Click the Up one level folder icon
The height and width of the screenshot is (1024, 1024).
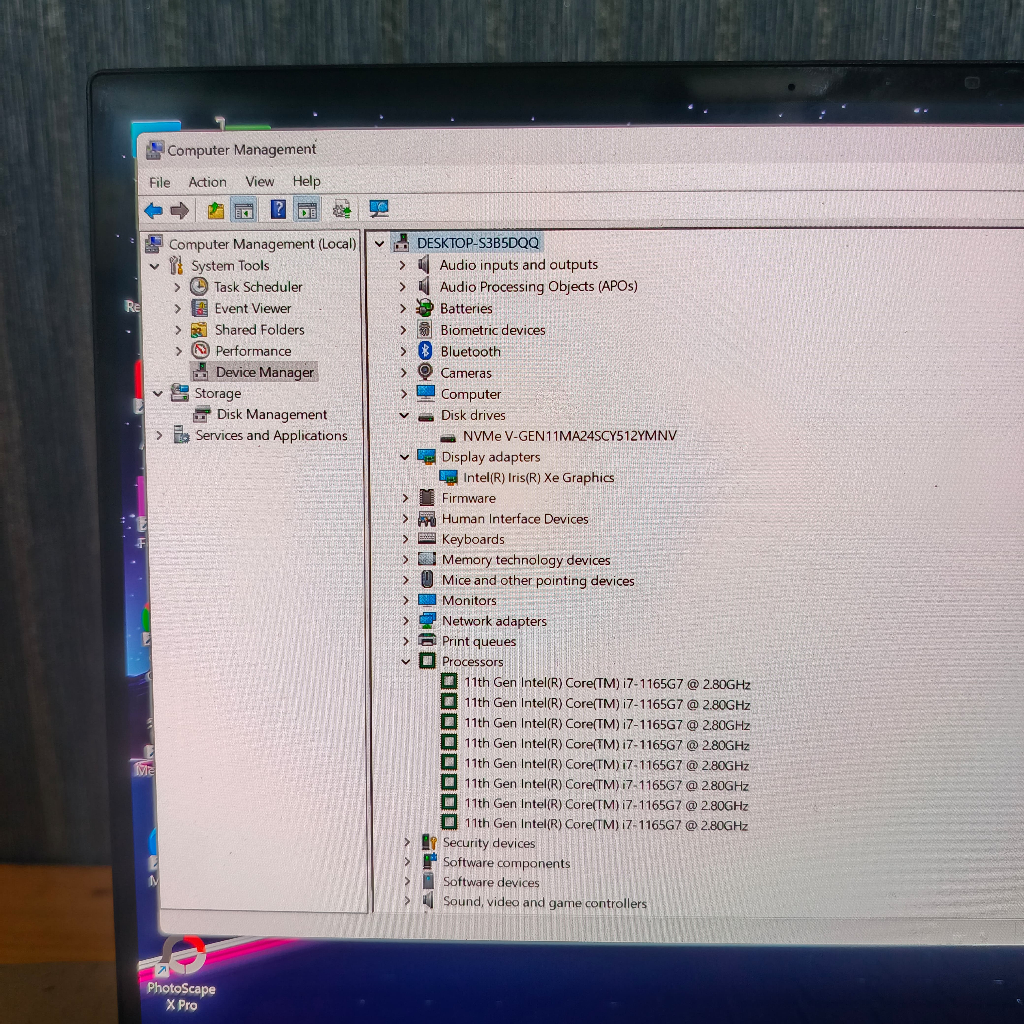216,210
